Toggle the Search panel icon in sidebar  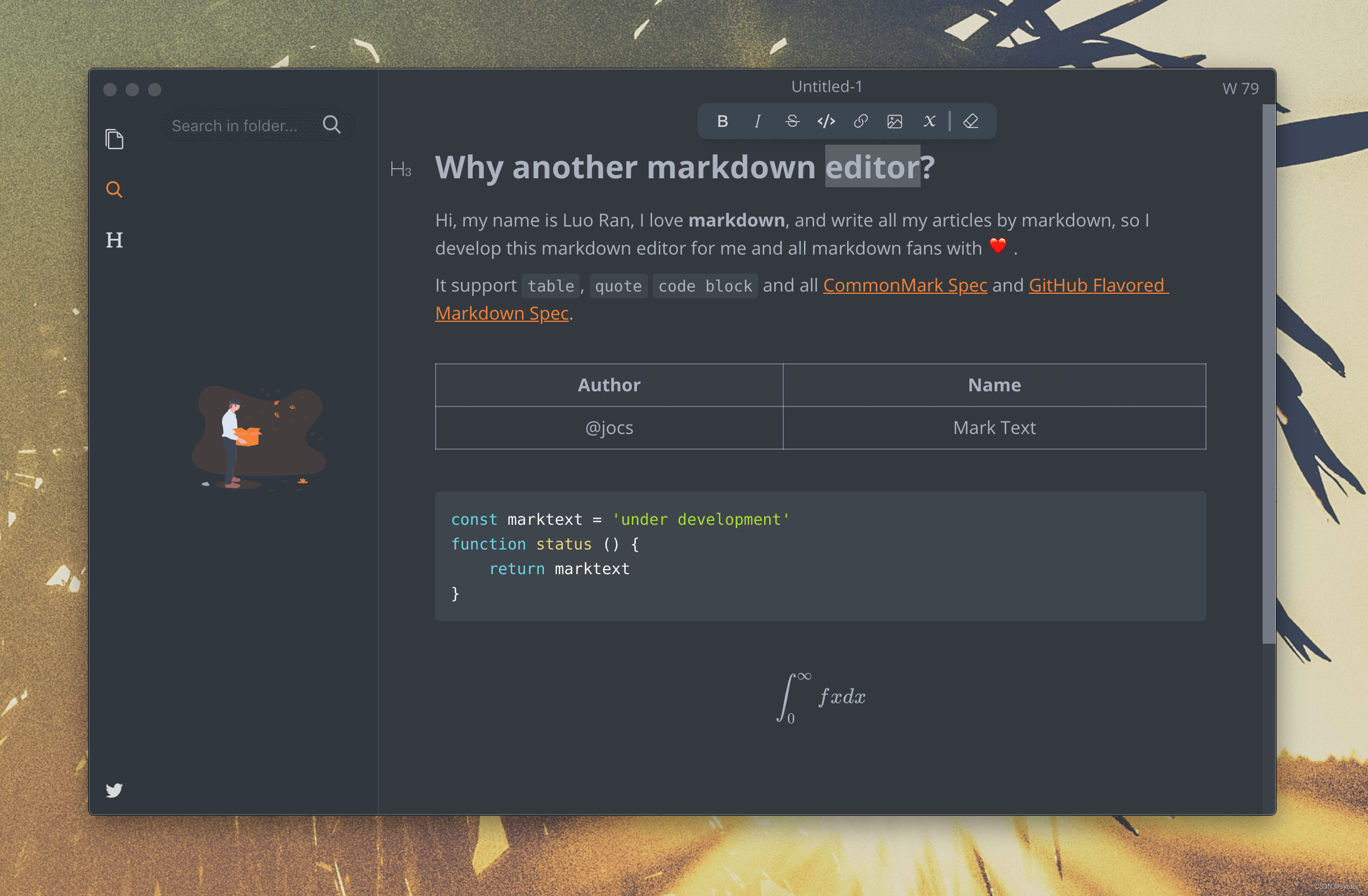tap(114, 189)
